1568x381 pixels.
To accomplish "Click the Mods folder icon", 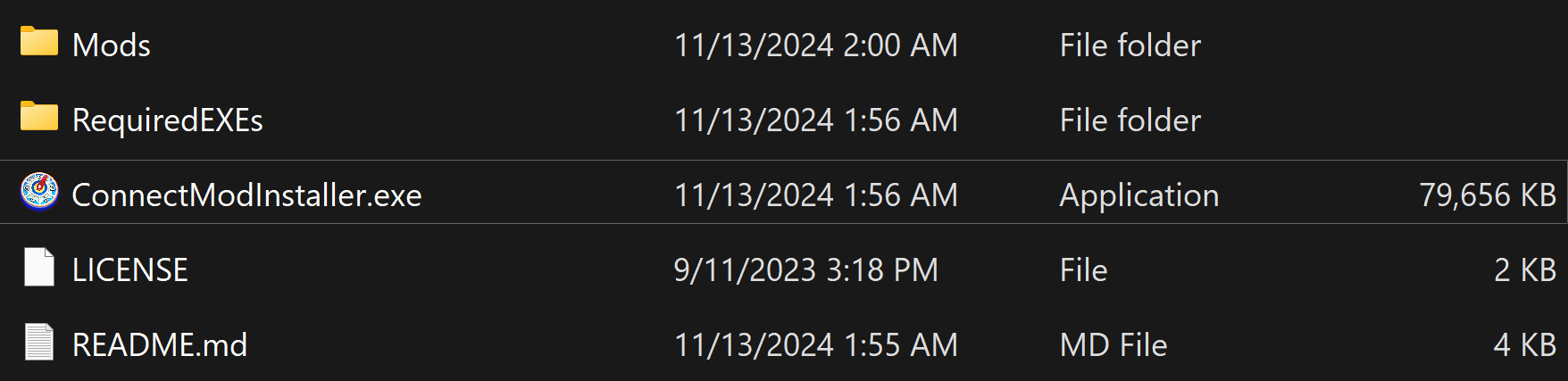I will [x=39, y=42].
